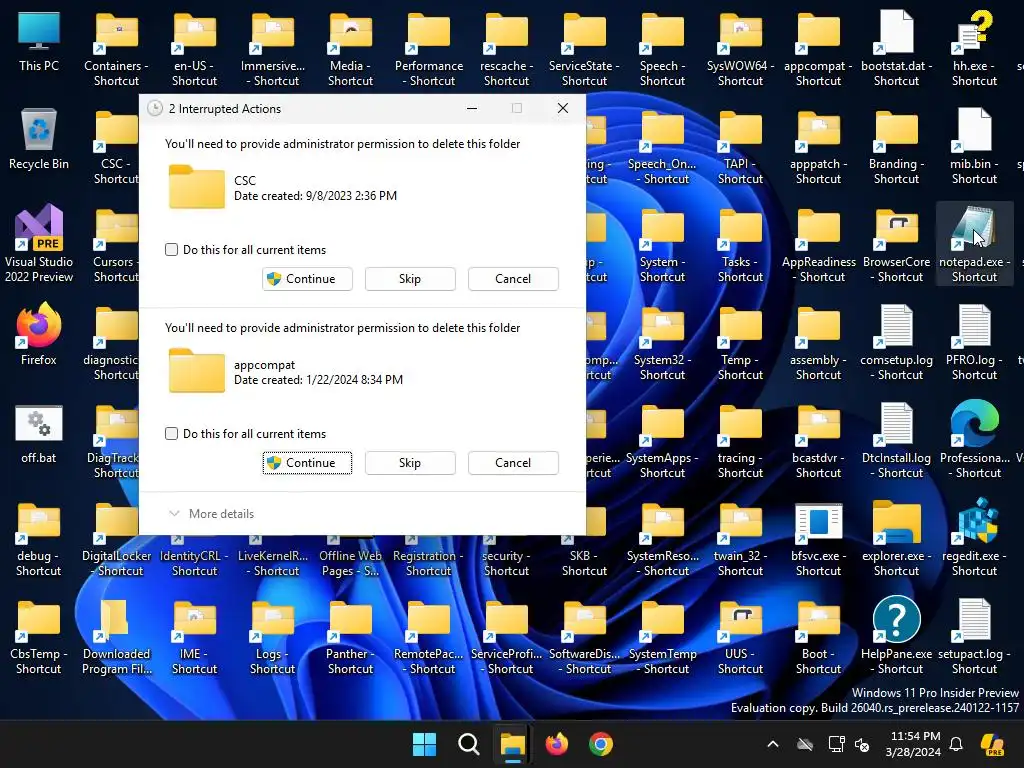Check 'Do this for all' for CSC folder
This screenshot has height=768, width=1024.
[171, 249]
